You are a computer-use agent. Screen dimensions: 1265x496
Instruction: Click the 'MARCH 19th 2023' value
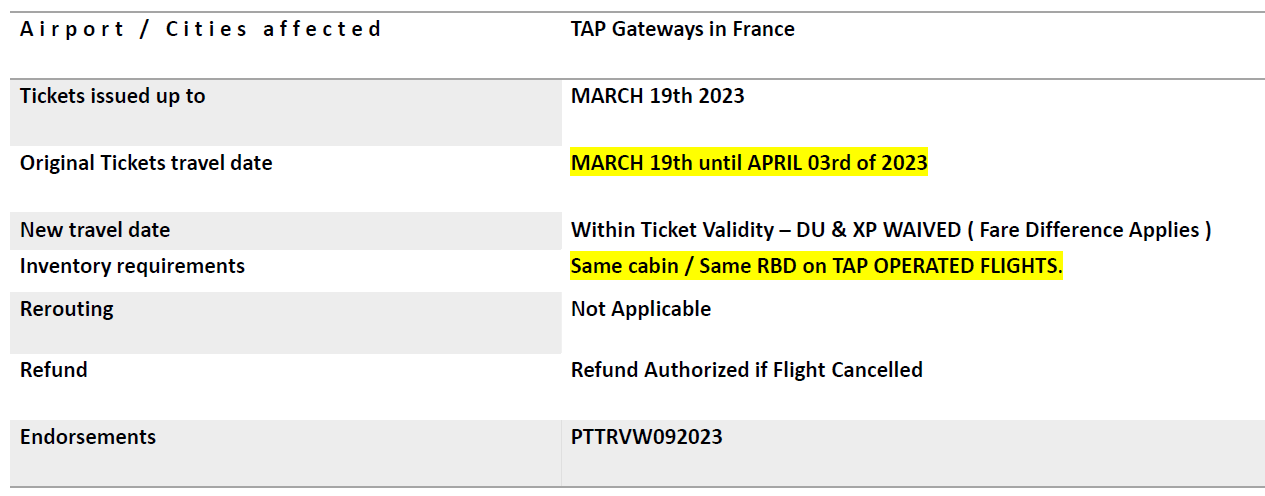658,96
